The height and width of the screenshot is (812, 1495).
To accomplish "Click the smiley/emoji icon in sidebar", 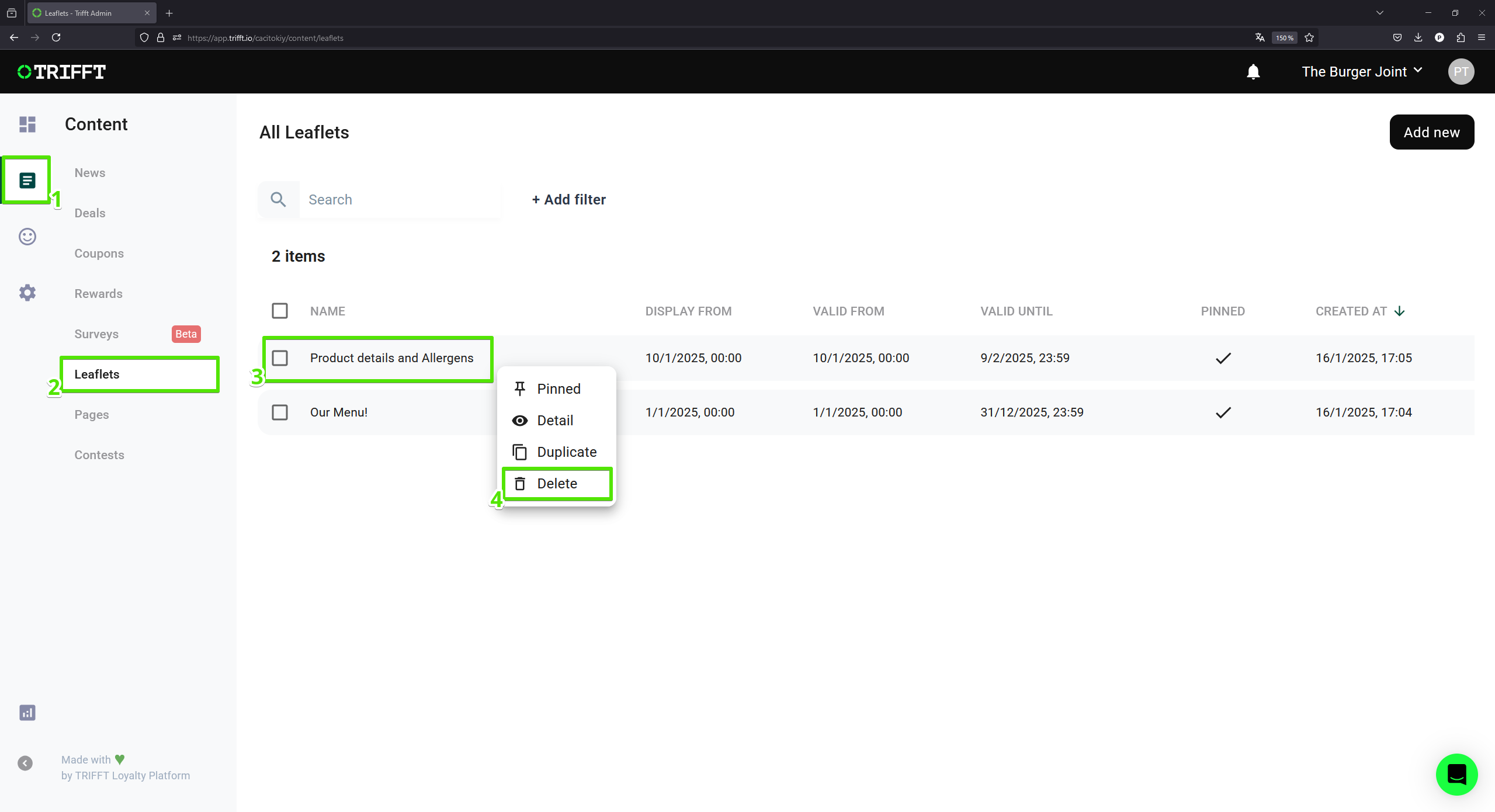I will [x=27, y=236].
